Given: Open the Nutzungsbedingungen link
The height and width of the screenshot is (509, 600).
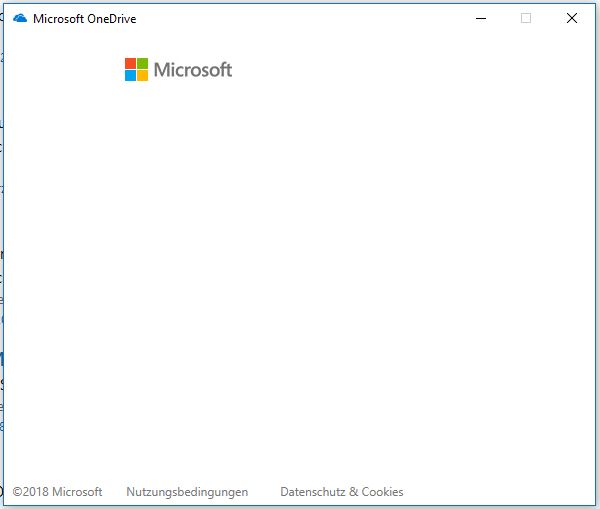Looking at the screenshot, I should point(187,492).
